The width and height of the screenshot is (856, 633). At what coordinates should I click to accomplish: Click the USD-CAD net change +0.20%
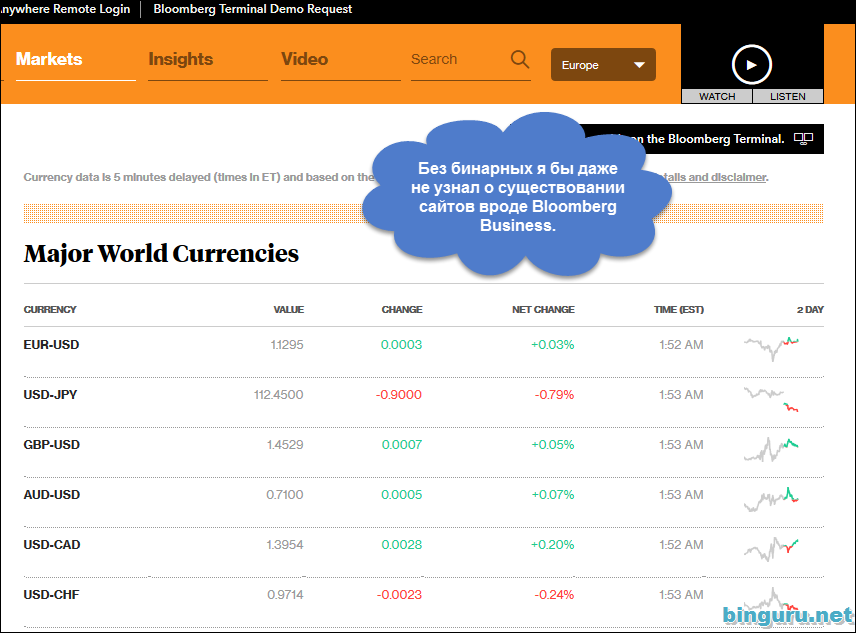[x=552, y=545]
